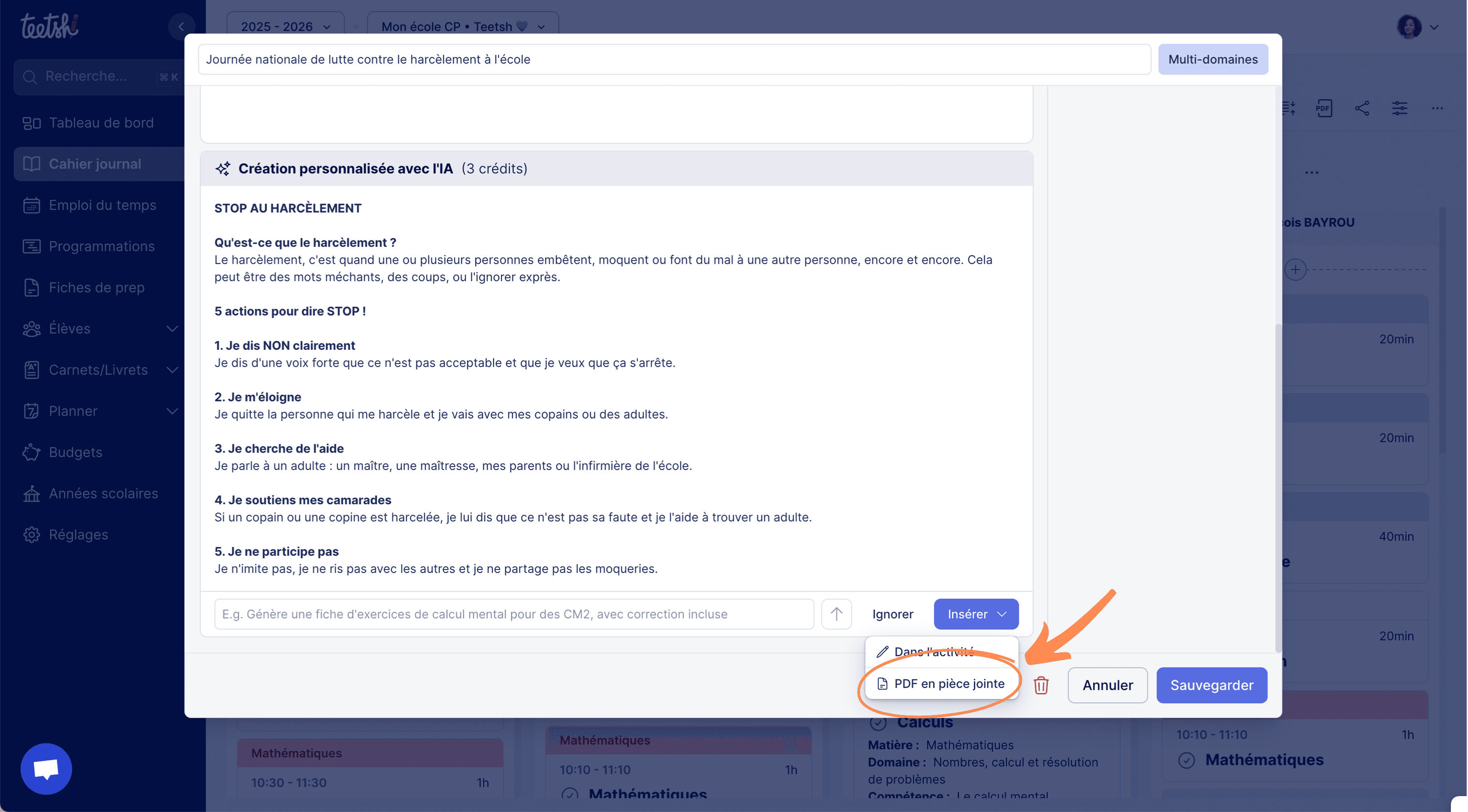Click the Sauvegarder button

pos(1211,685)
